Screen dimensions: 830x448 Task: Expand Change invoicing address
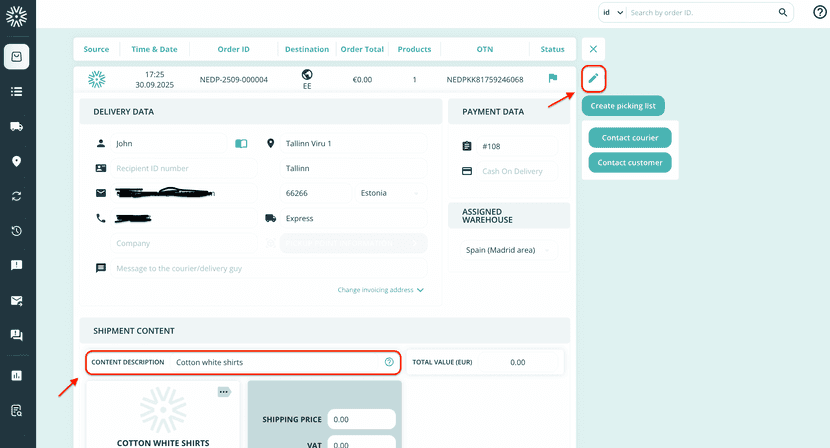coord(380,290)
